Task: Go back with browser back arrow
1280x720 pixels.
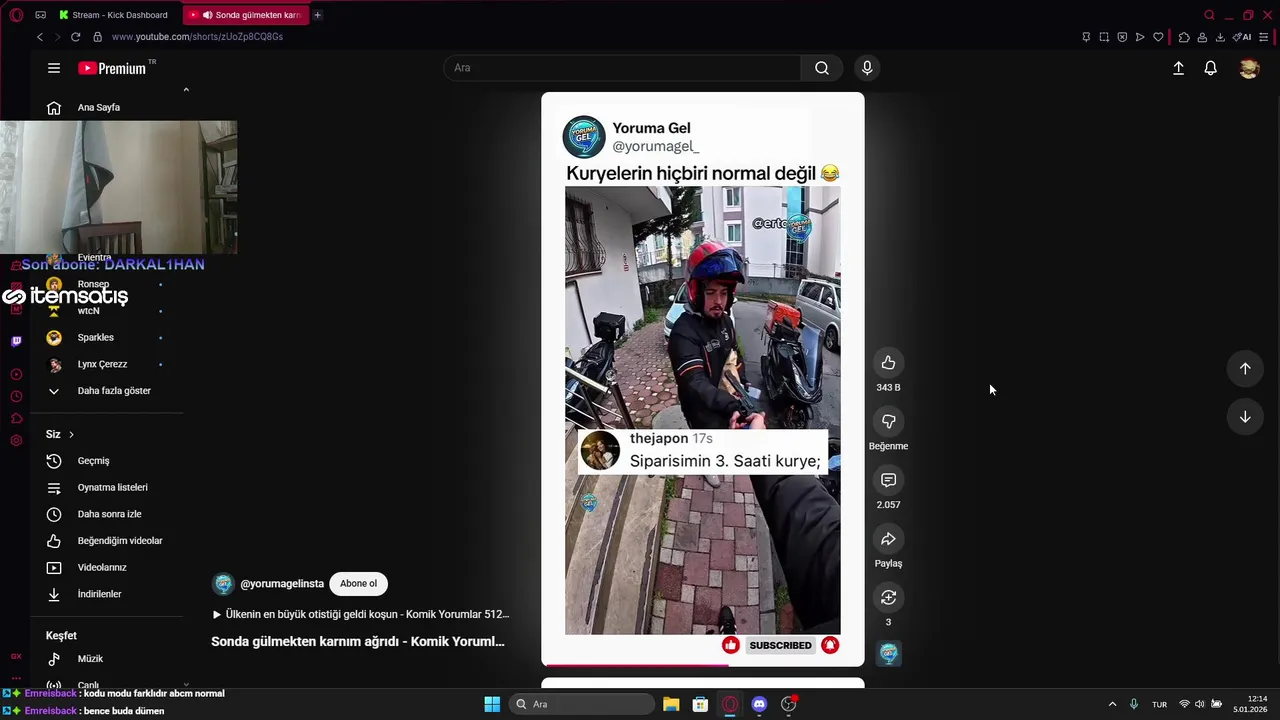Action: (x=40, y=37)
